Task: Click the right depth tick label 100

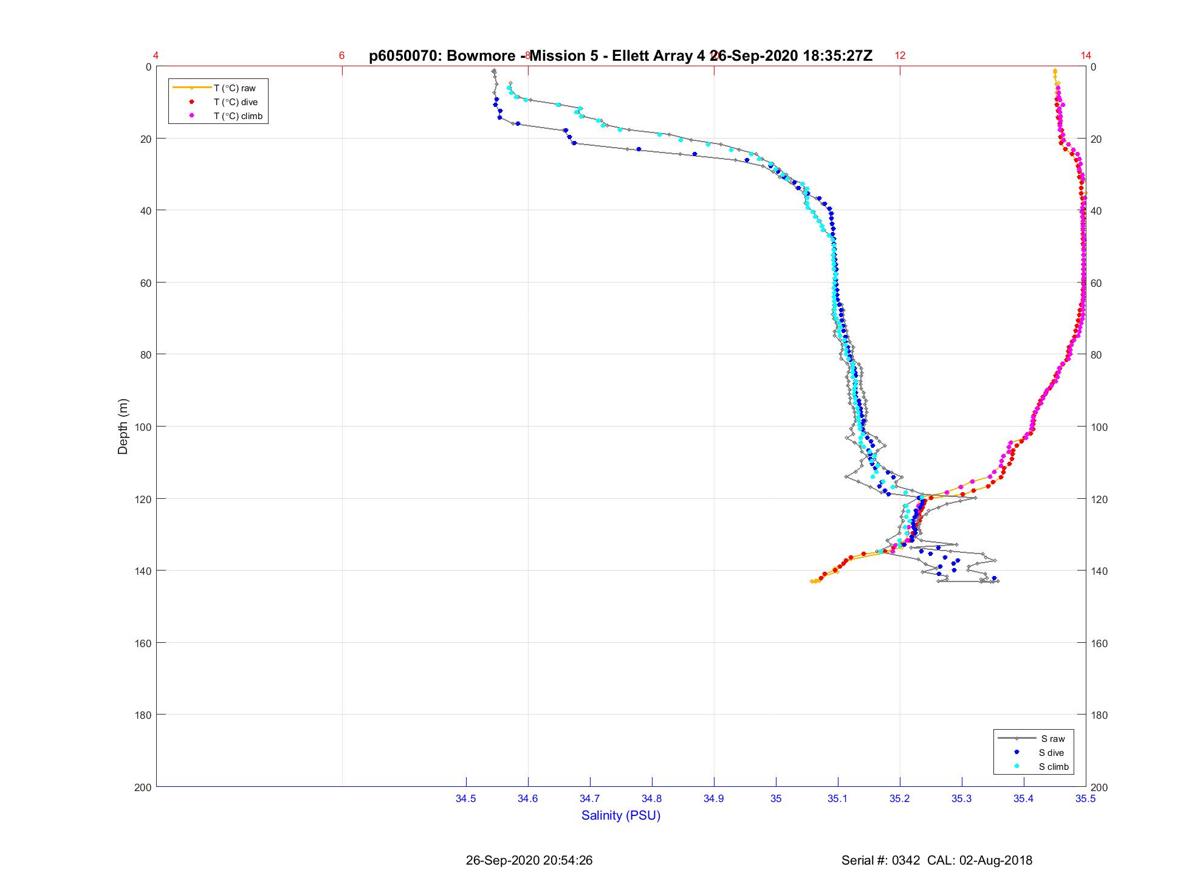Action: [1099, 427]
